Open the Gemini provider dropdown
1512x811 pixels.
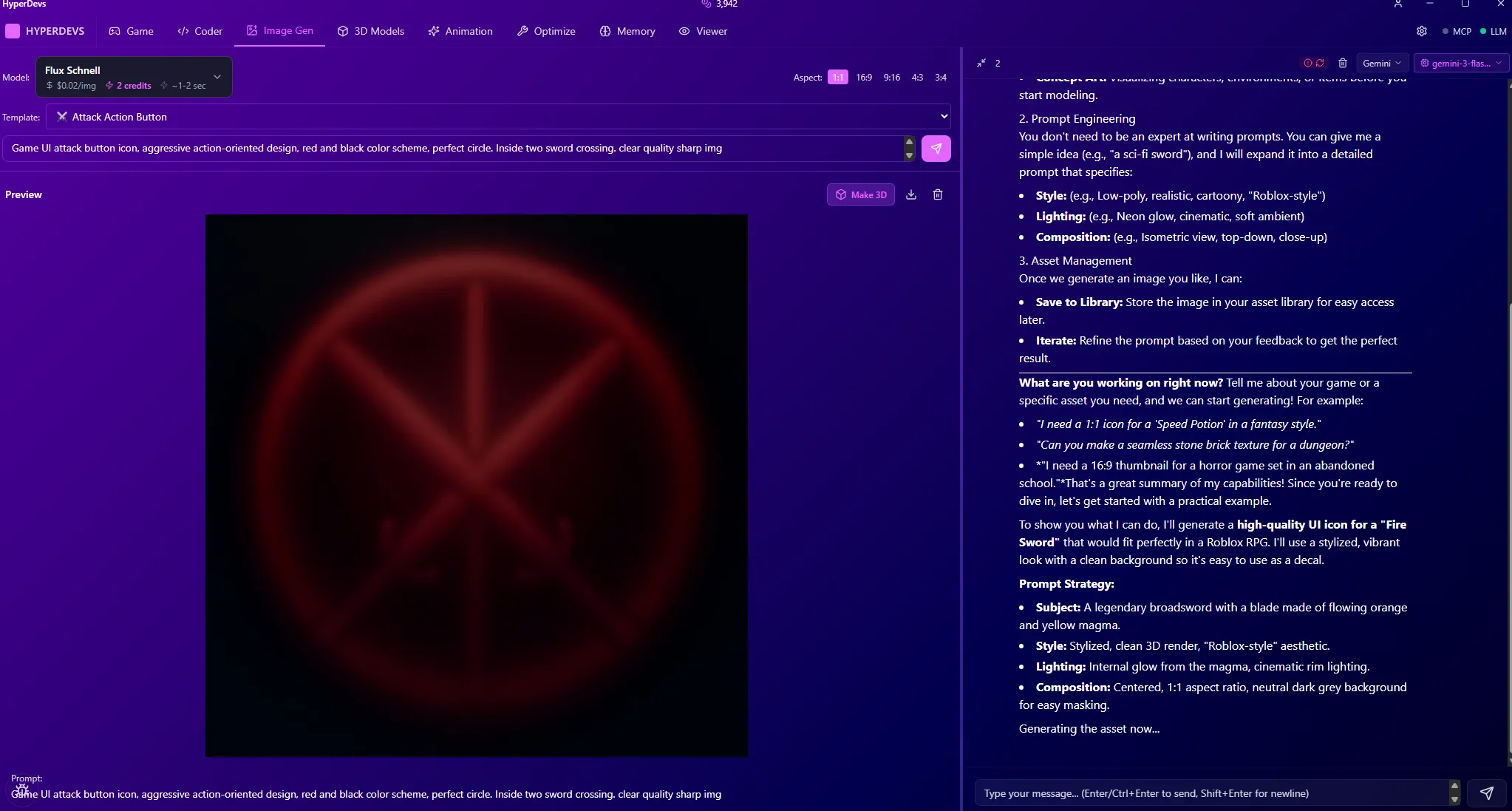1381,63
